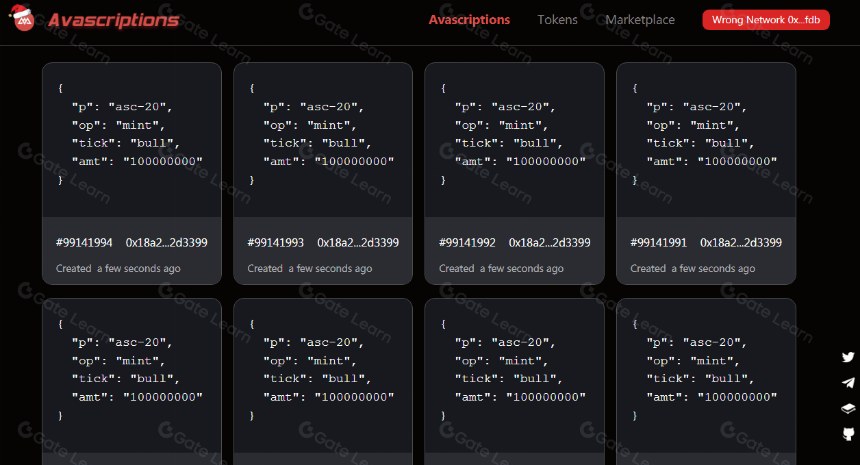Select first card in second row

click(132, 382)
